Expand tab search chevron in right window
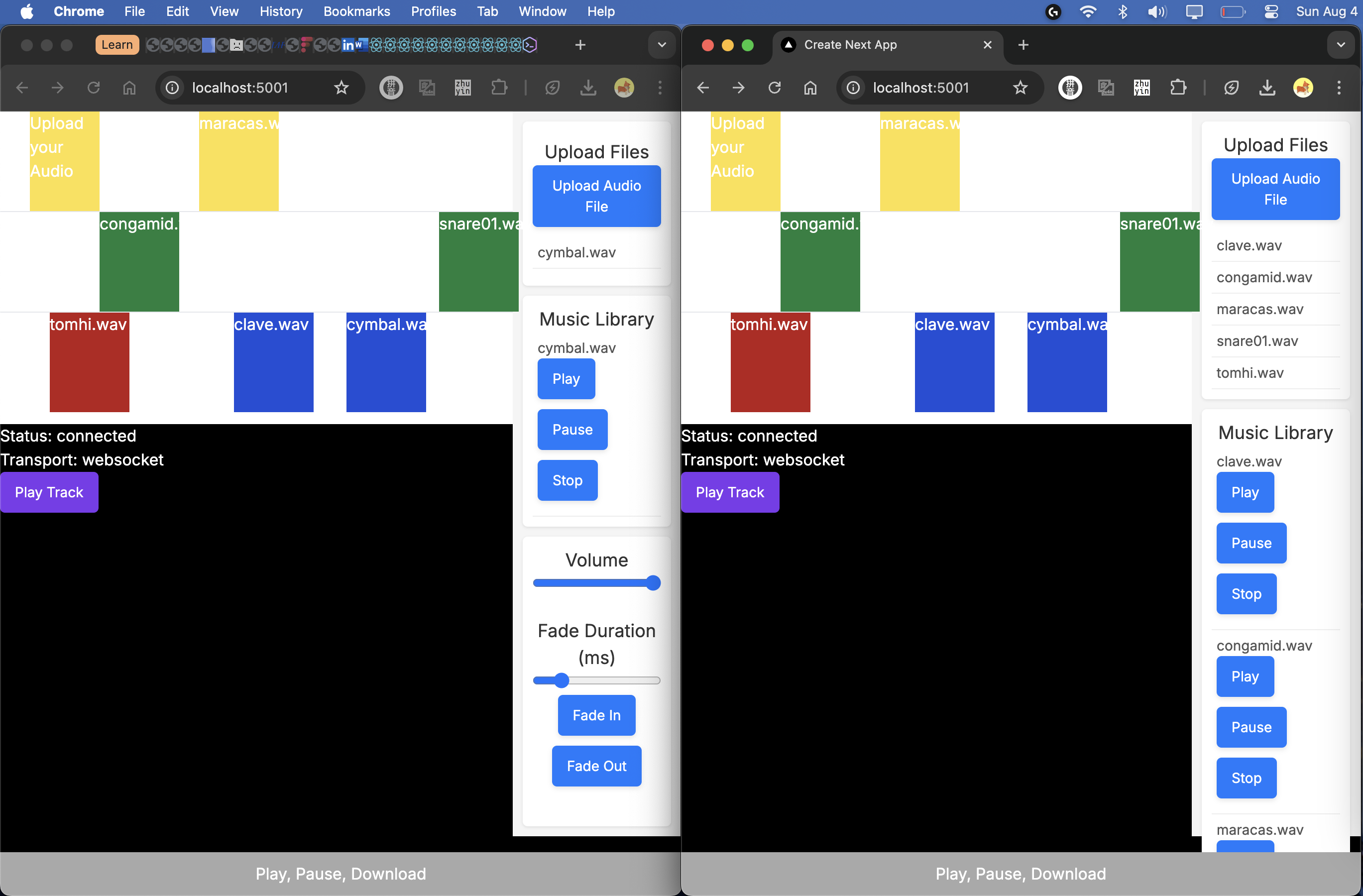This screenshot has height=896, width=1363. coord(1341,45)
